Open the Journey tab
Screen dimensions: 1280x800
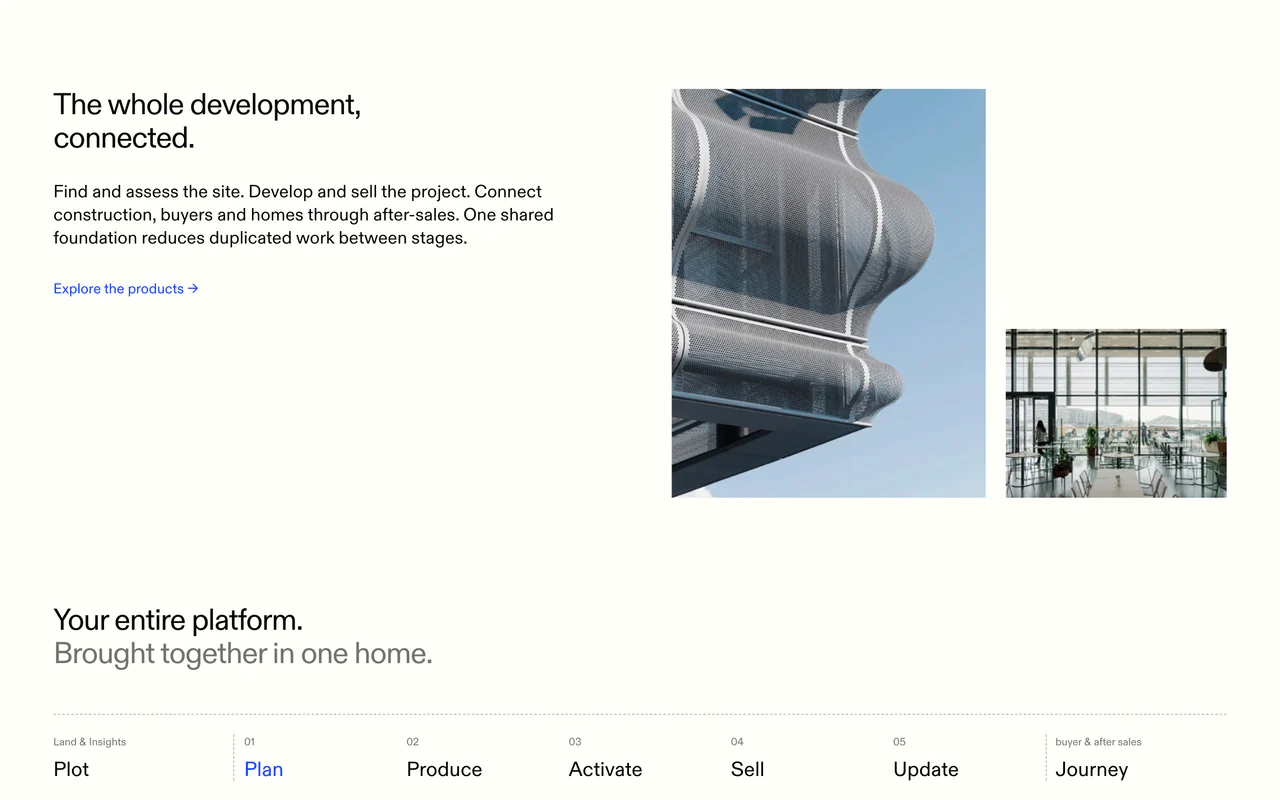pos(1091,769)
